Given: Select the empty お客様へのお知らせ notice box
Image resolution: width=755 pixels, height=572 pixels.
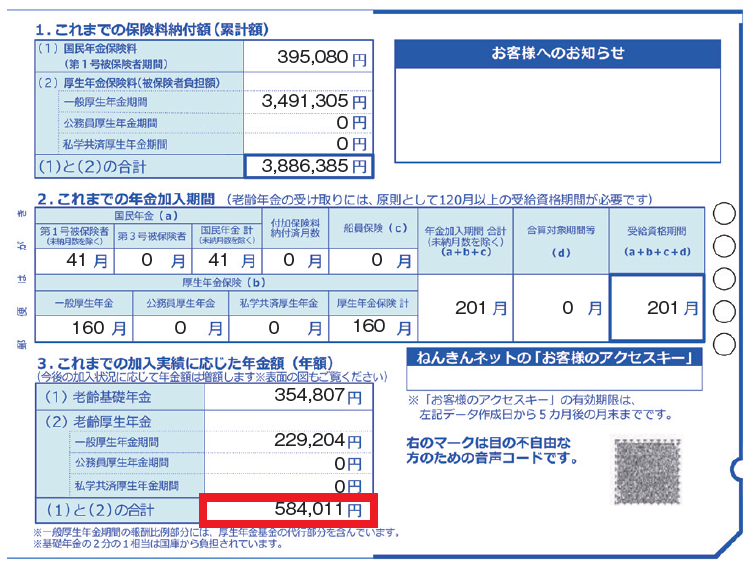Looking at the screenshot, I should 557,116.
